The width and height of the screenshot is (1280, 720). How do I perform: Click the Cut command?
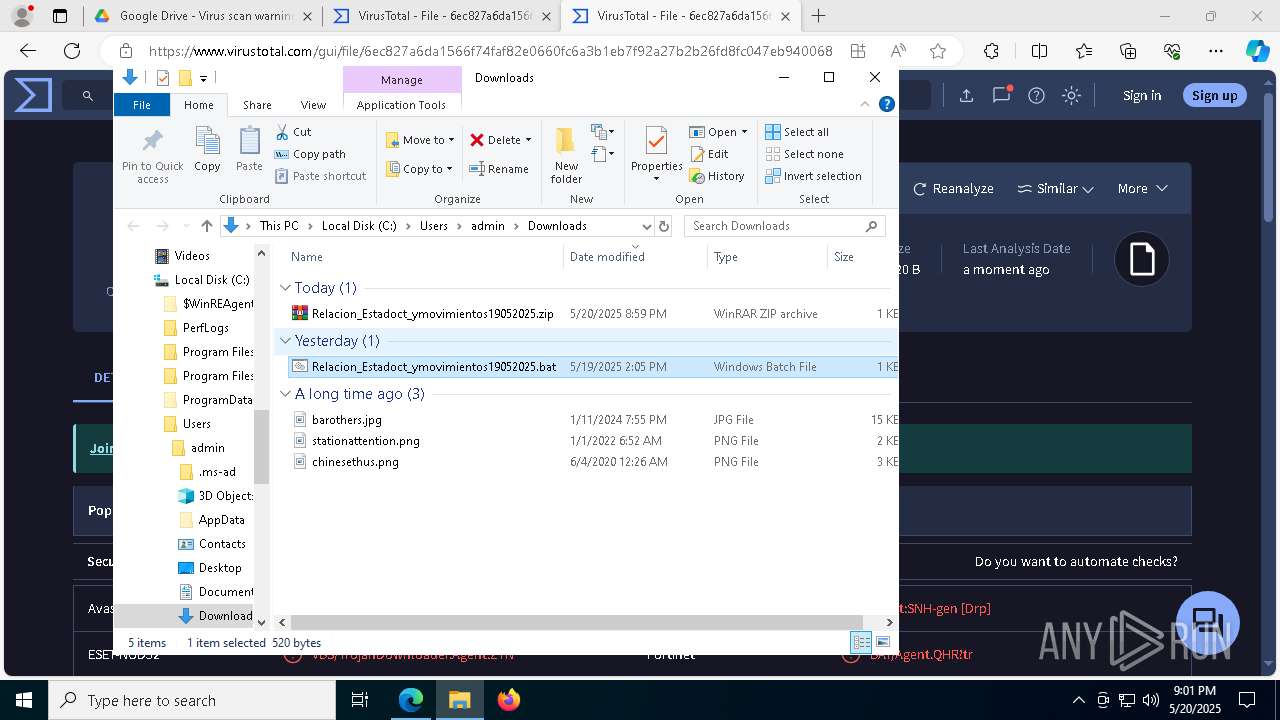[293, 132]
